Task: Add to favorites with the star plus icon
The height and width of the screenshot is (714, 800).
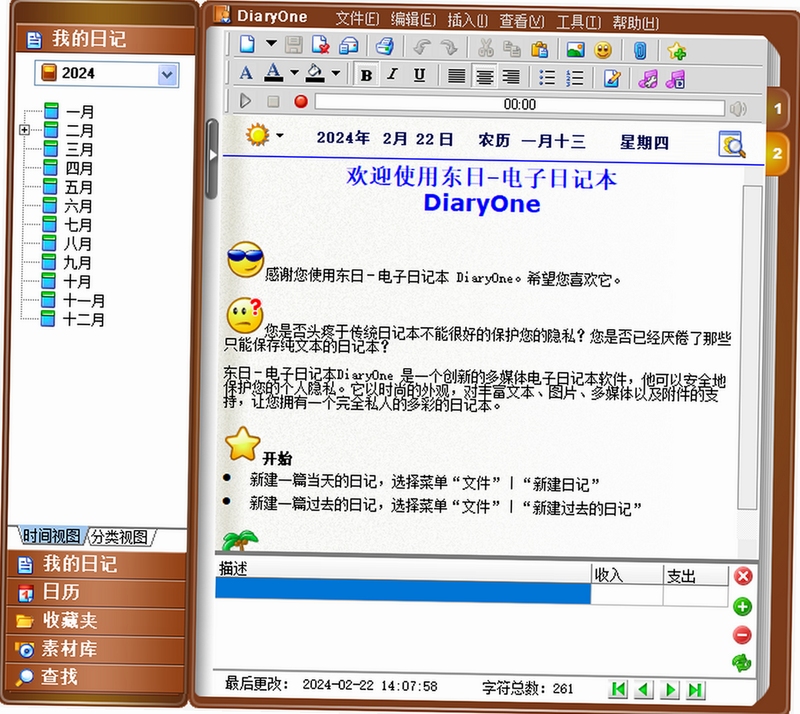Action: click(x=677, y=52)
